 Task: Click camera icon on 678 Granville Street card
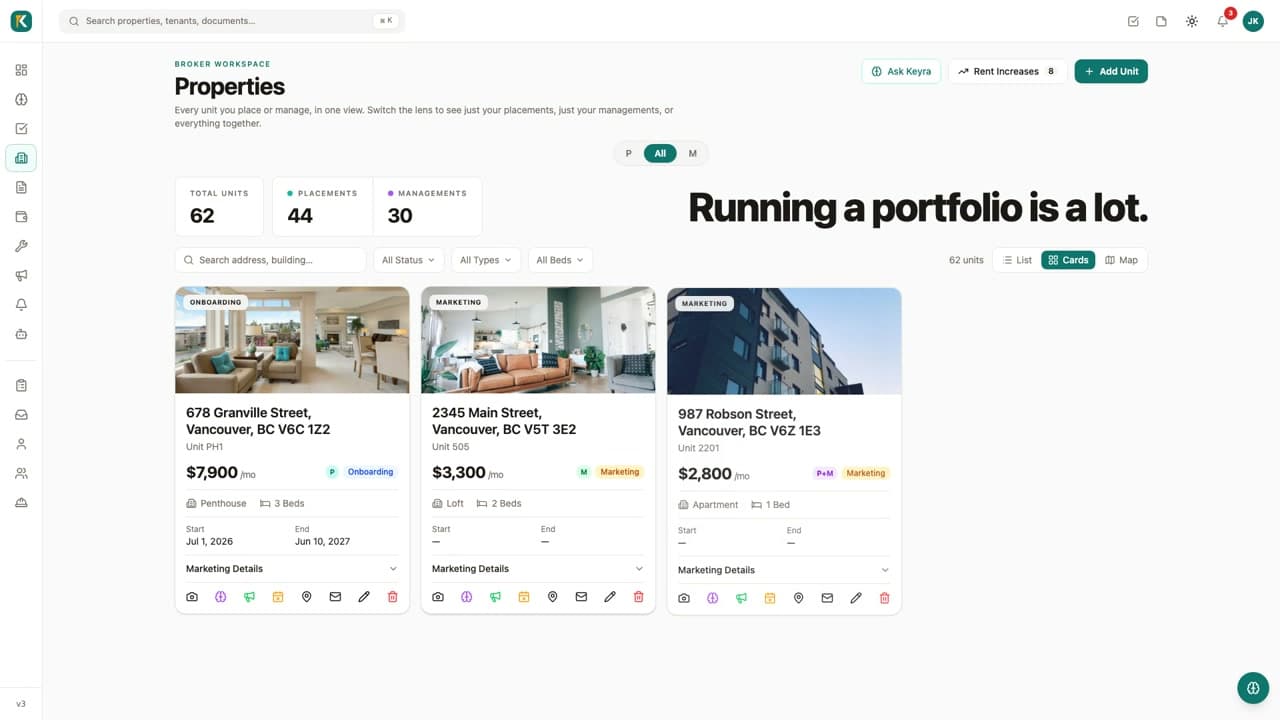tap(192, 597)
